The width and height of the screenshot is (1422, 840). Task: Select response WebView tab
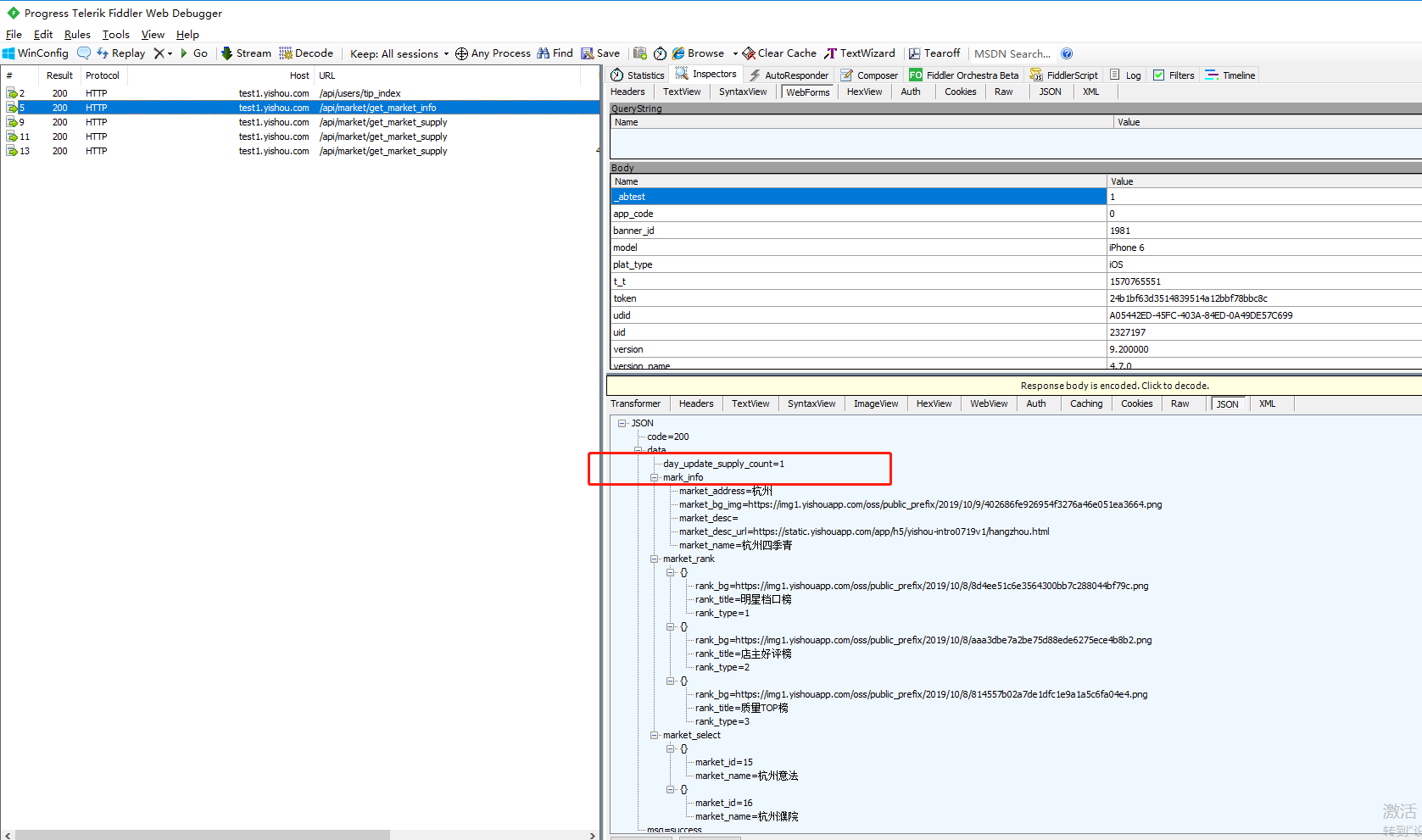pos(989,403)
